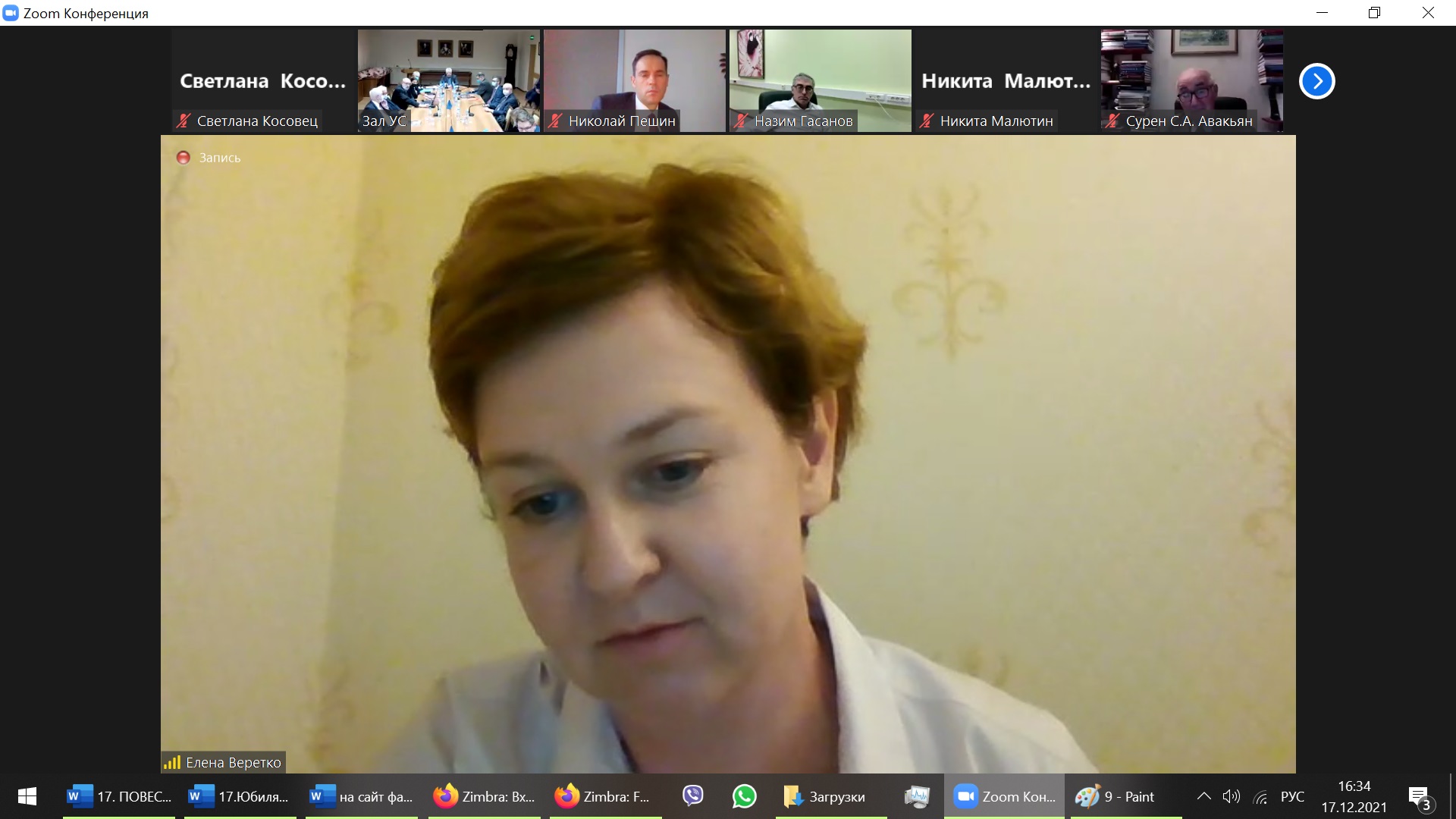1456x819 pixels.
Task: Select the Назим Гасанов video thumbnail
Action: (821, 81)
